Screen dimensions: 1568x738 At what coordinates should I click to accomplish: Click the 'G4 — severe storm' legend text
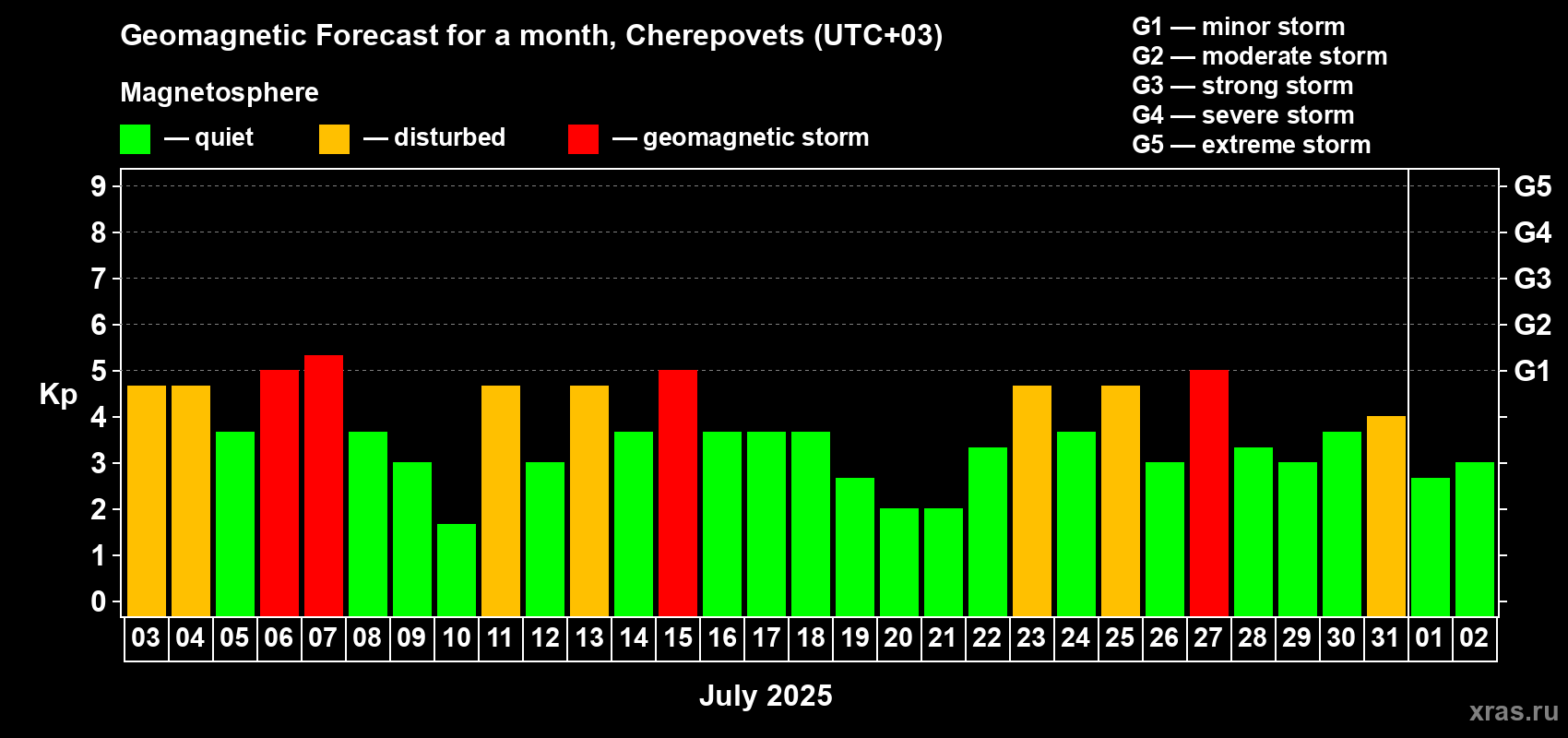click(1243, 115)
